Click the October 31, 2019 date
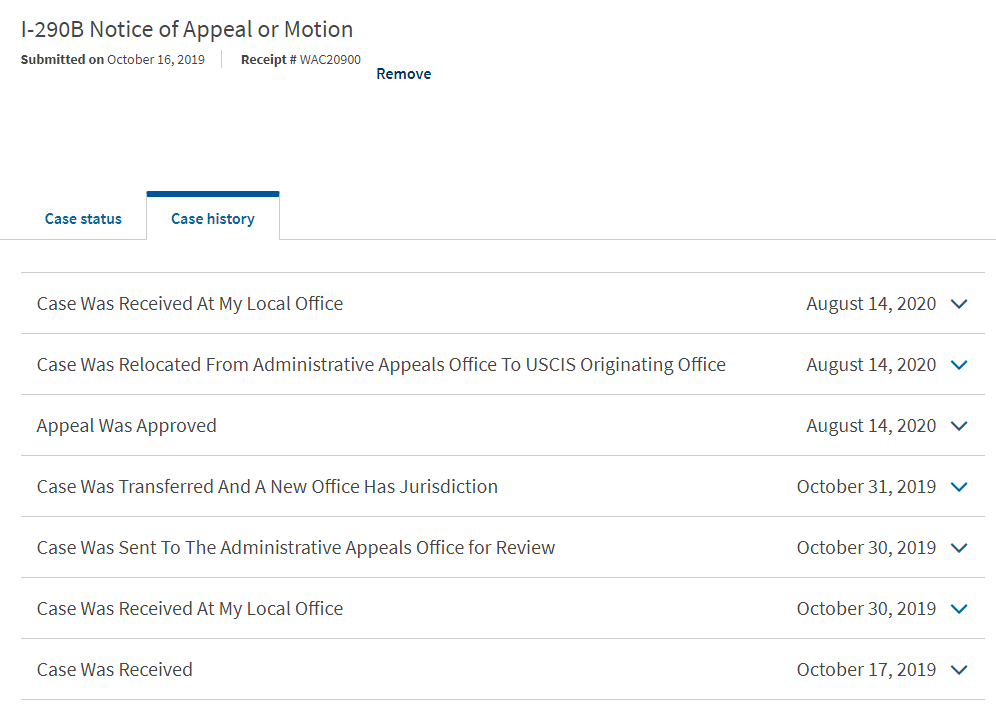This screenshot has height=728, width=996. coord(866,487)
